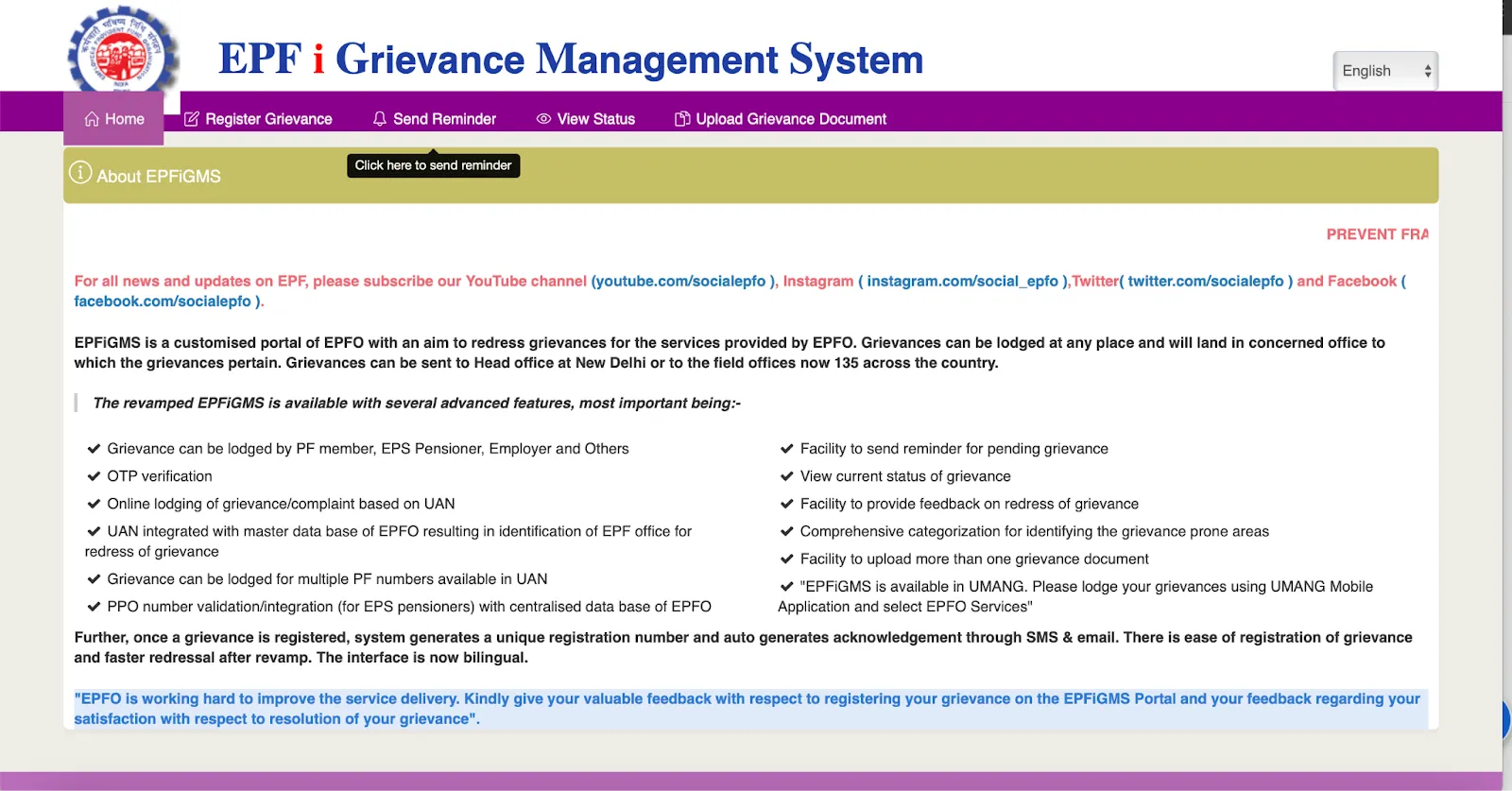Viewport: 1512px width, 791px height.
Task: Open the English language dropdown
Action: pos(1384,71)
